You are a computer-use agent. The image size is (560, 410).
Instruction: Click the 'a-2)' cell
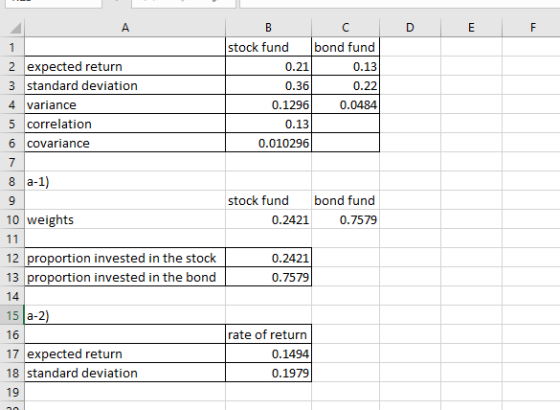[x=125, y=315]
